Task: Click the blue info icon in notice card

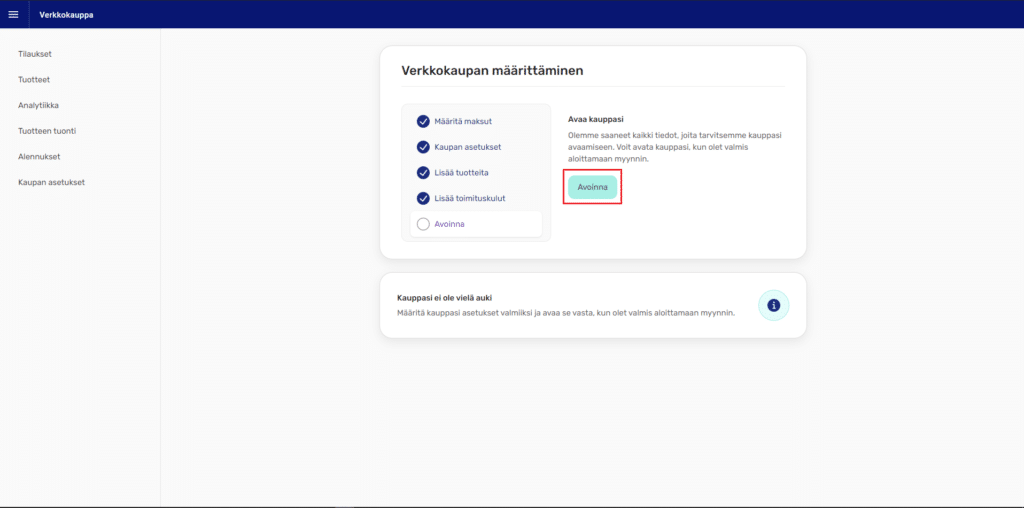Action: coord(773,305)
